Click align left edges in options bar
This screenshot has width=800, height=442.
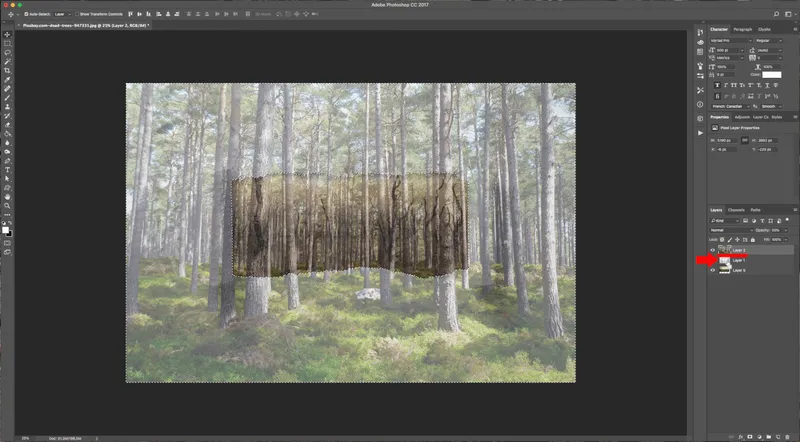click(x=159, y=14)
